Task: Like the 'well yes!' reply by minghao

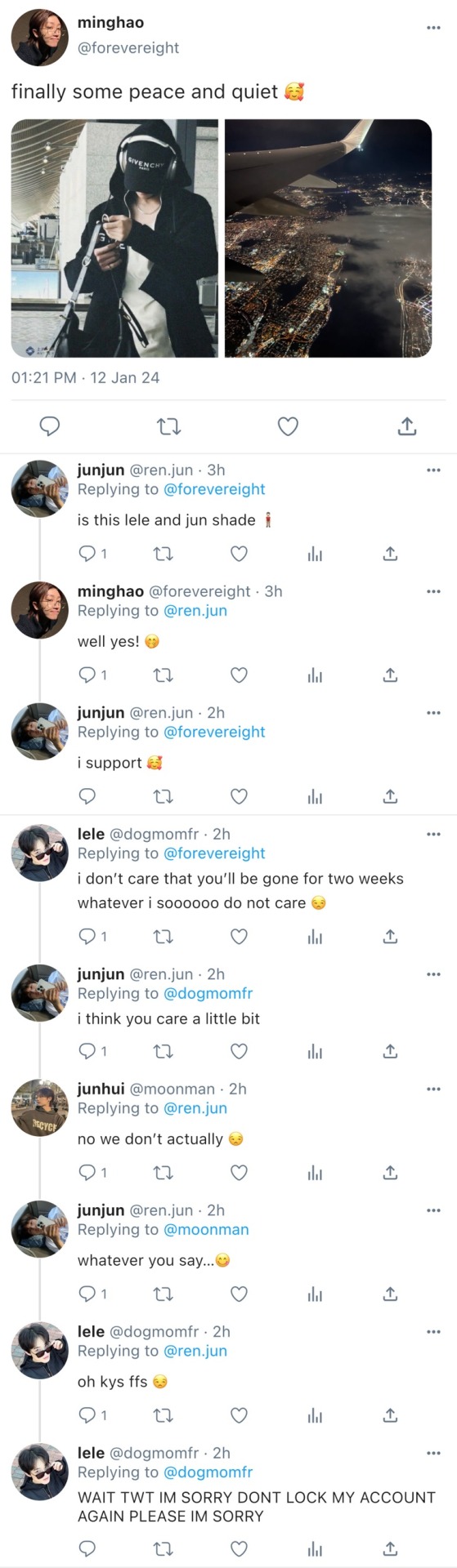Action: click(x=239, y=675)
